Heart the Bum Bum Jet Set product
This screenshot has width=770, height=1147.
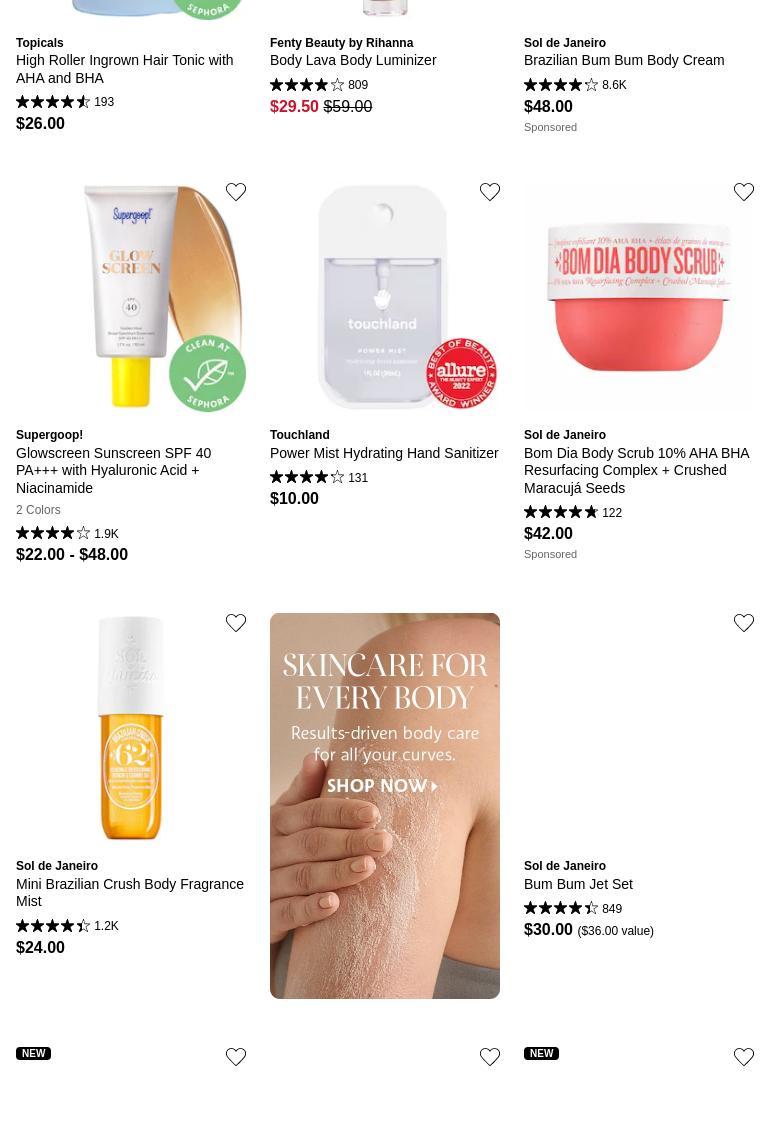[x=744, y=623]
